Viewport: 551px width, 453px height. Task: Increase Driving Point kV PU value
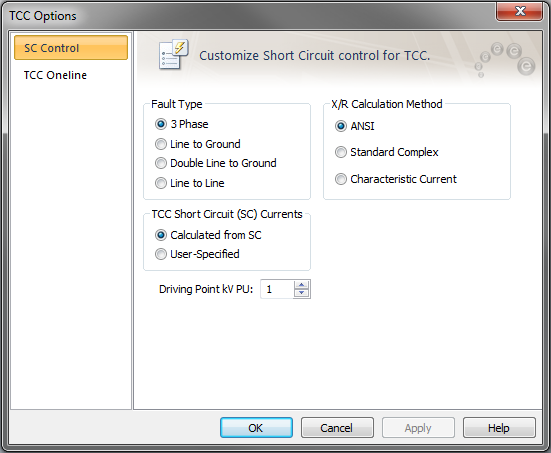[x=302, y=285]
